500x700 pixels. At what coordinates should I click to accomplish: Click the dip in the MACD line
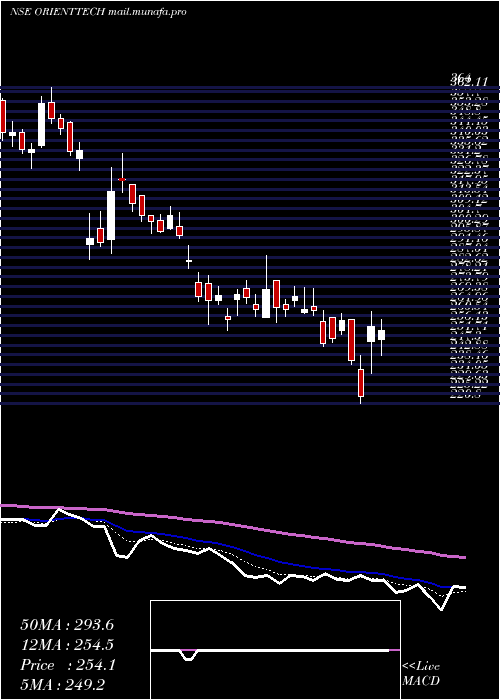pos(189,657)
